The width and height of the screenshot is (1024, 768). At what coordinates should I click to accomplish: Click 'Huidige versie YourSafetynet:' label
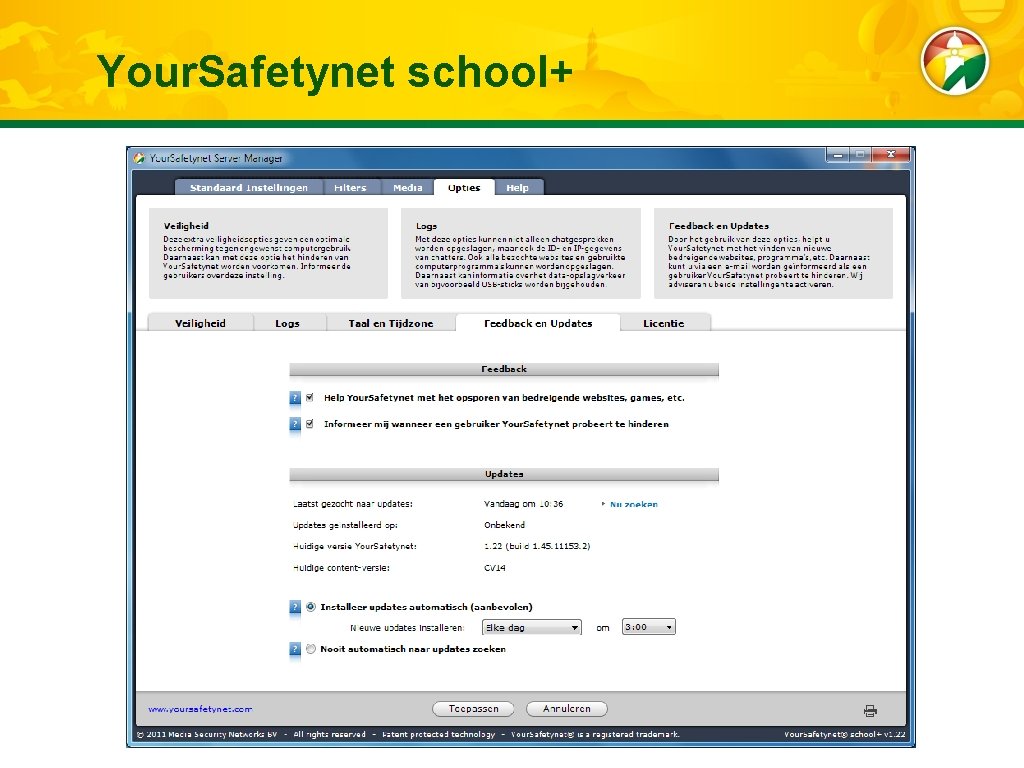(x=355, y=546)
